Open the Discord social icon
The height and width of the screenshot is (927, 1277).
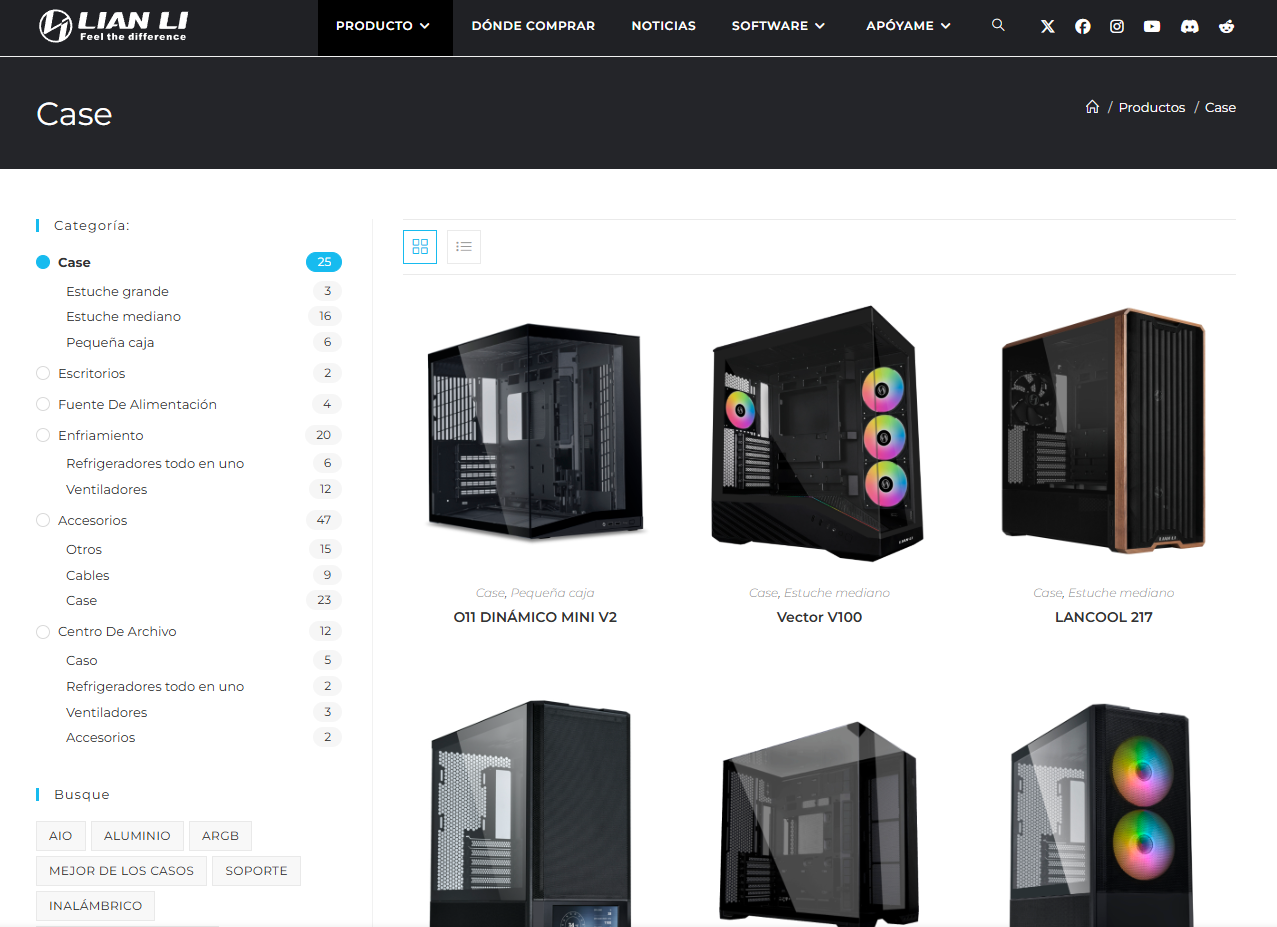pyautogui.click(x=1189, y=27)
